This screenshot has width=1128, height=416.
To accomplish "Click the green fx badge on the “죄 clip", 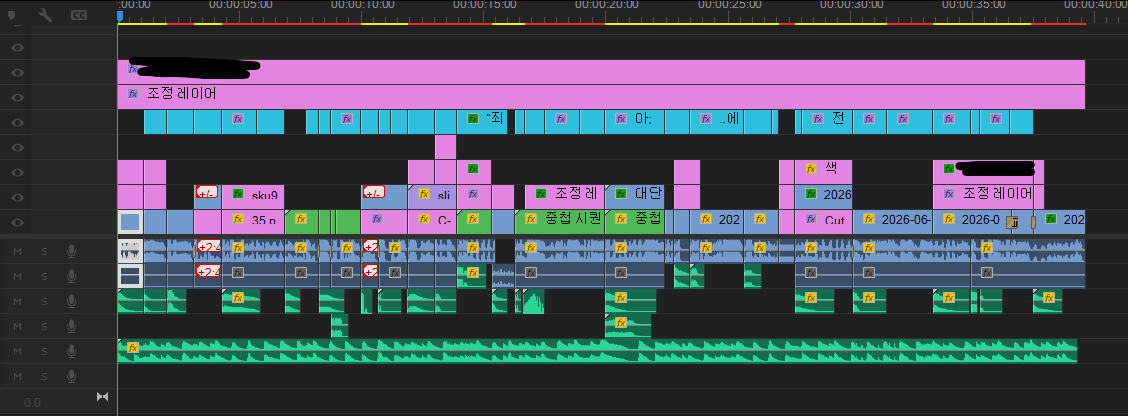I will tap(473, 119).
